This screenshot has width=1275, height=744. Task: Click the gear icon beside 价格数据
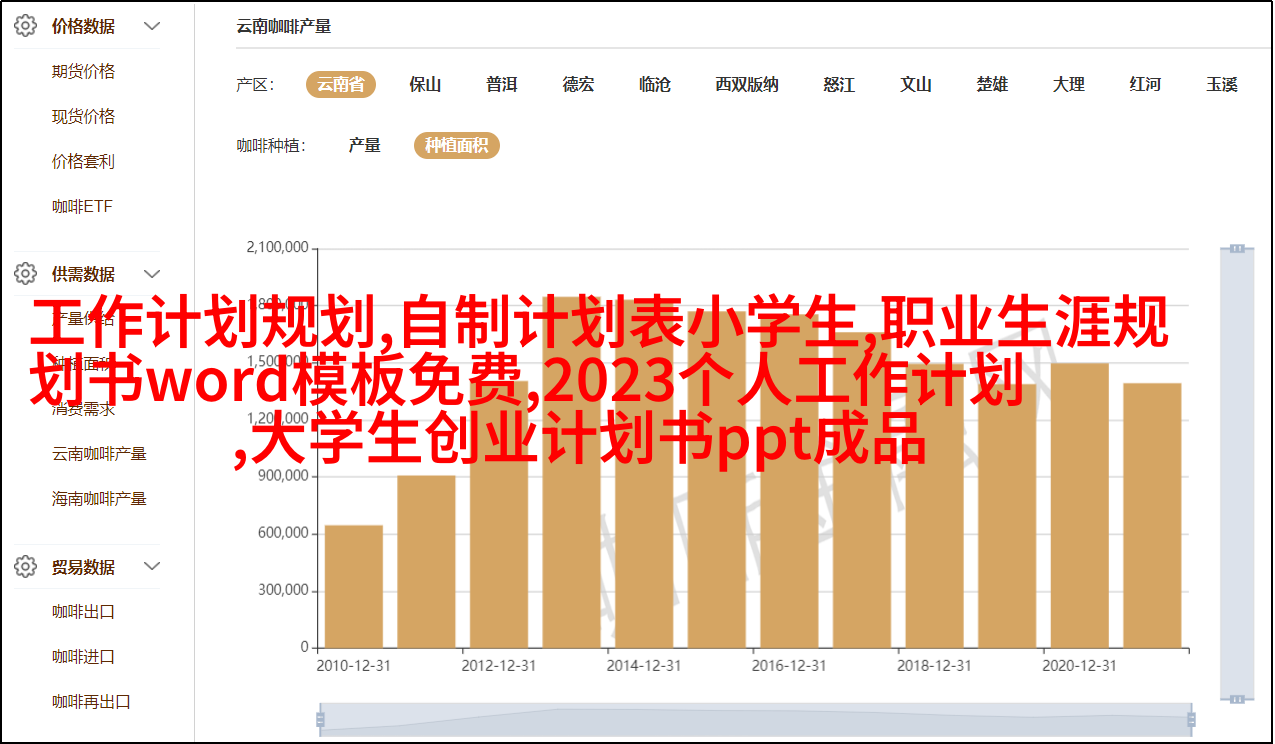(x=25, y=27)
